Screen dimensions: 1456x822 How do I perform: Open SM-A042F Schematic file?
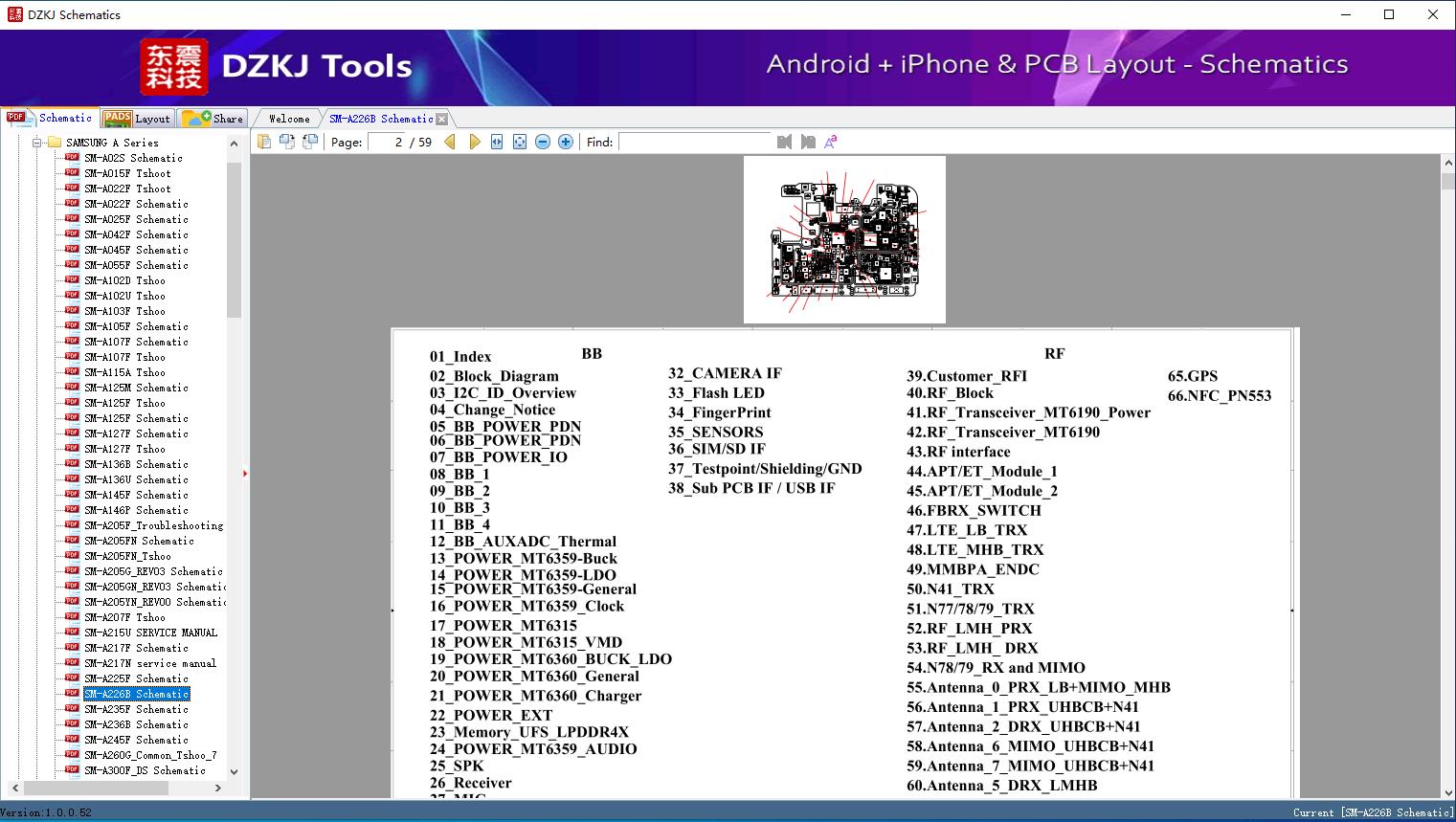click(x=136, y=234)
